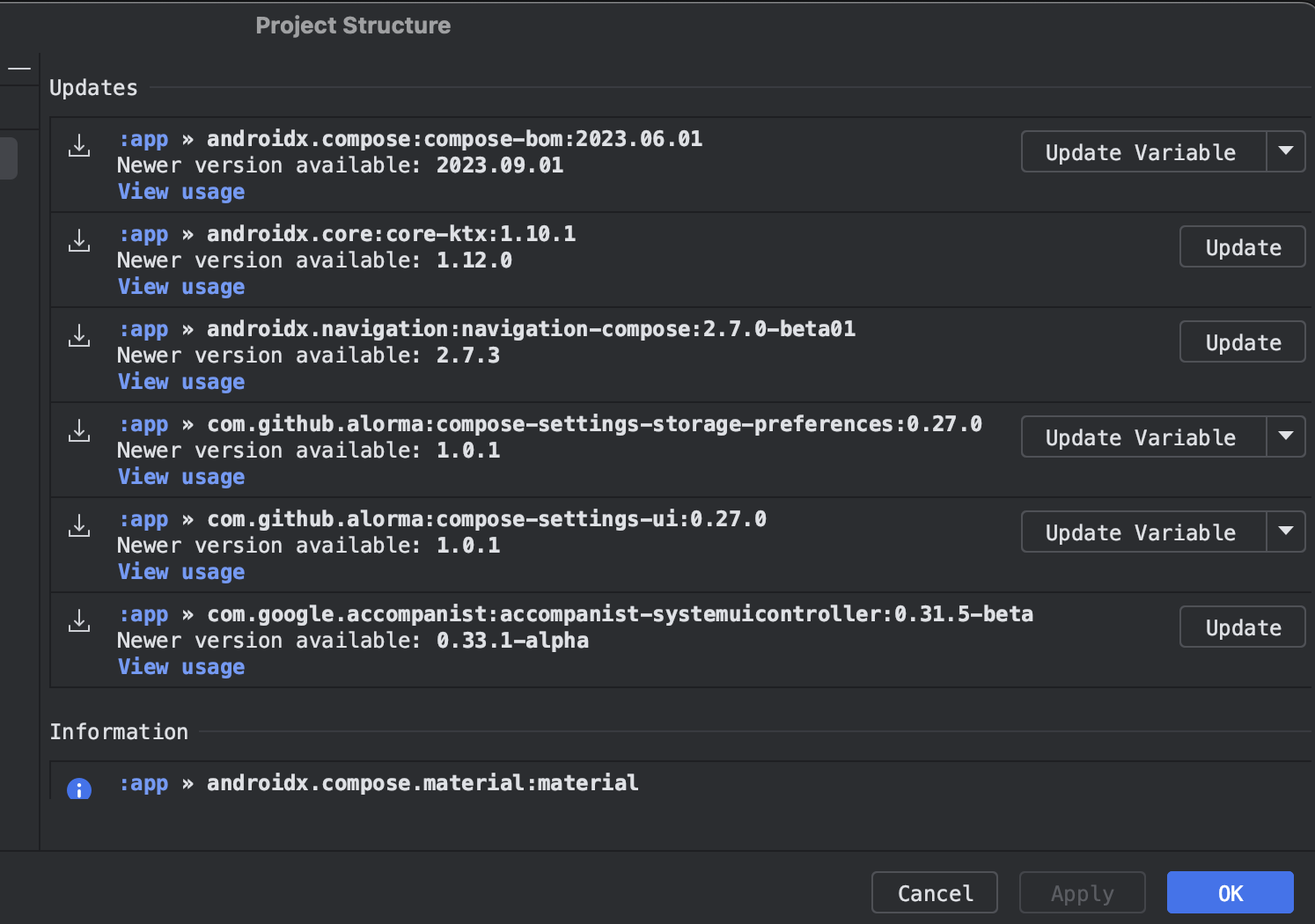
Task: Select androidx.compose:compose-bom:2023.06.01 text
Action: click(x=454, y=139)
